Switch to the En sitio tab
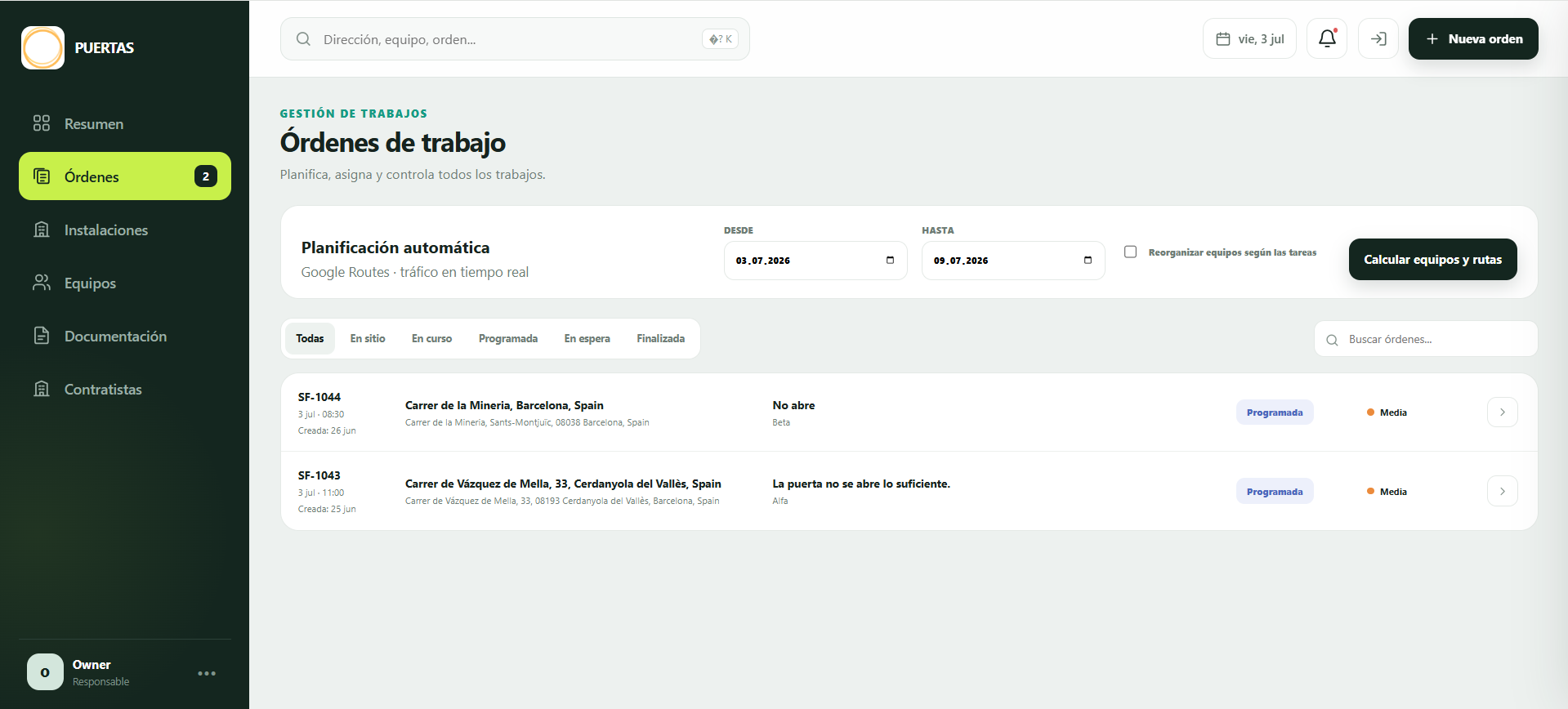This screenshot has width=1568, height=709. pos(368,338)
